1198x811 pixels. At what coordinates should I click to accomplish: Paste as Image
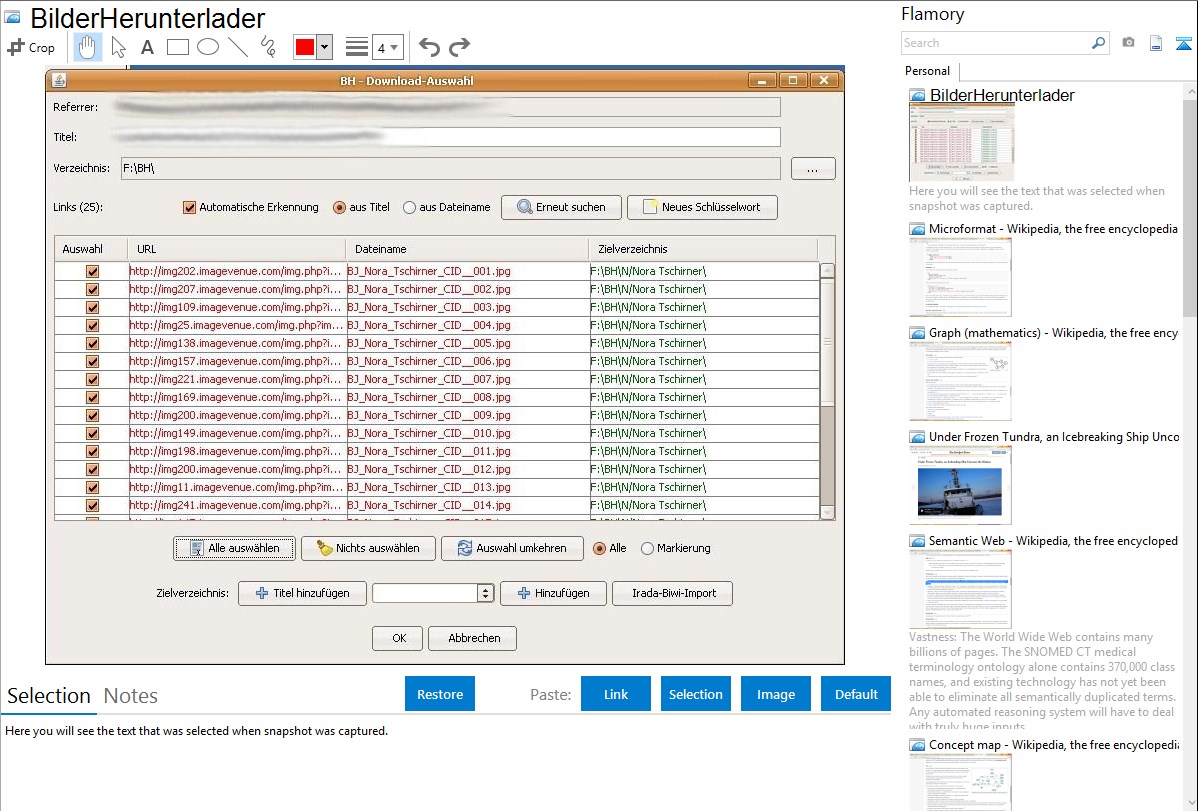[775, 694]
